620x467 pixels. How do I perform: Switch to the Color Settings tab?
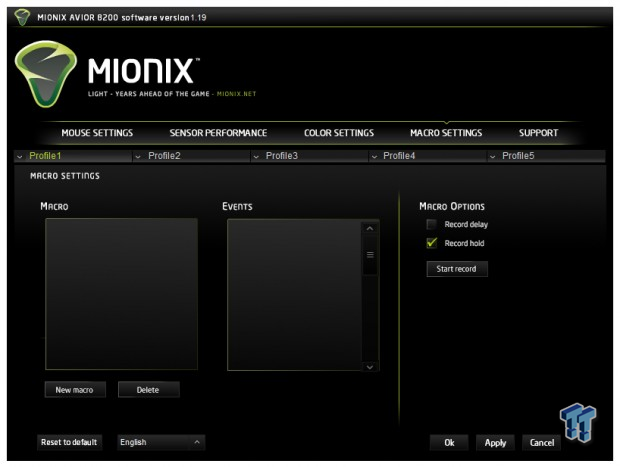pos(339,133)
